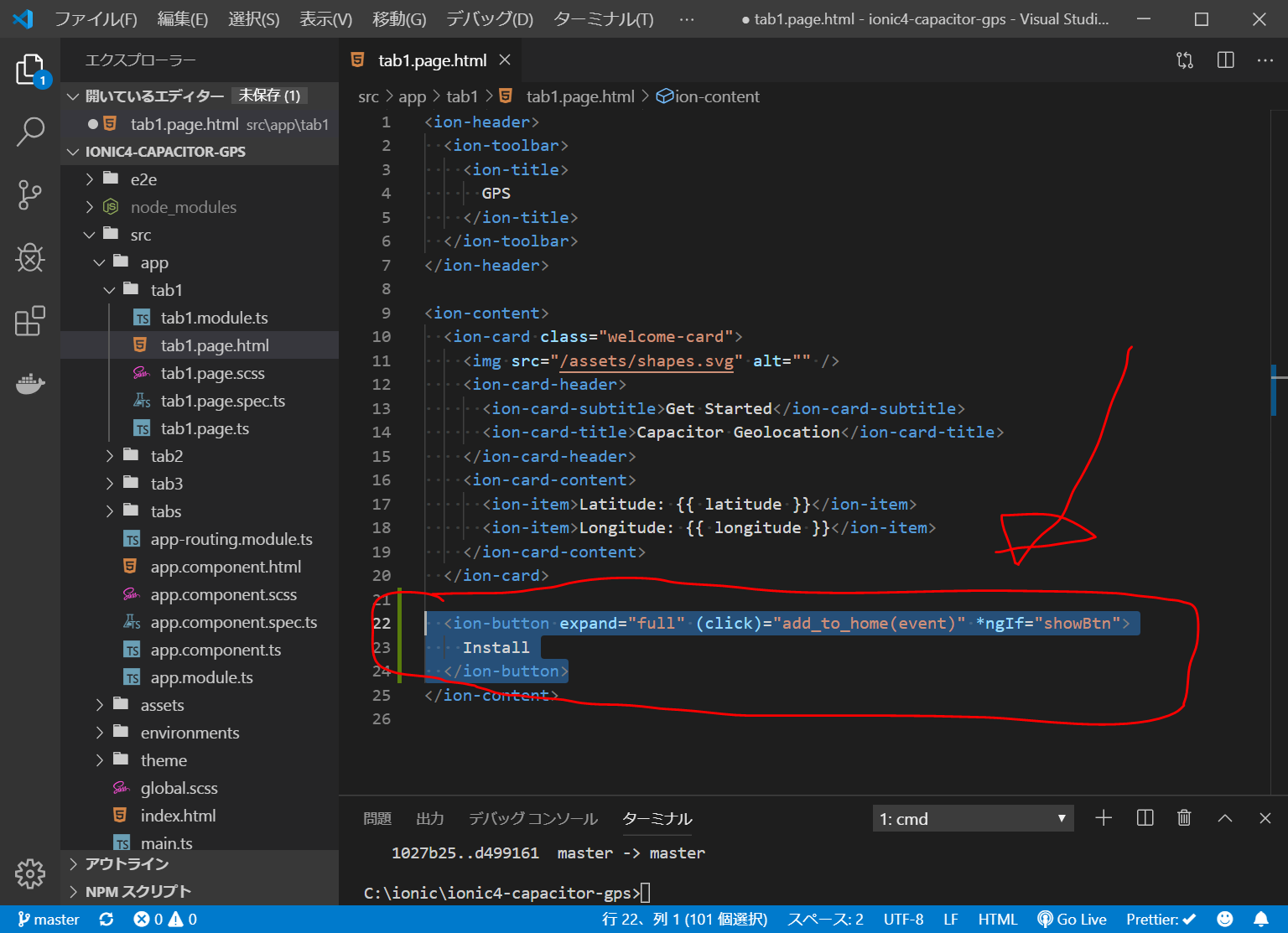Switch to the 出力 panel tab
This screenshot has width=1288, height=933.
[430, 819]
